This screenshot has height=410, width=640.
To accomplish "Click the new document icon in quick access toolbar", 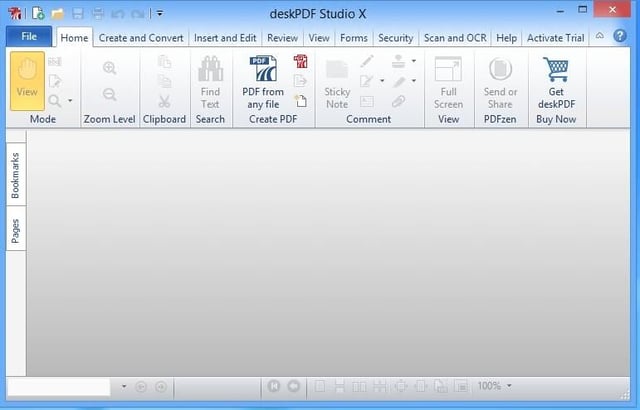I will tap(38, 13).
